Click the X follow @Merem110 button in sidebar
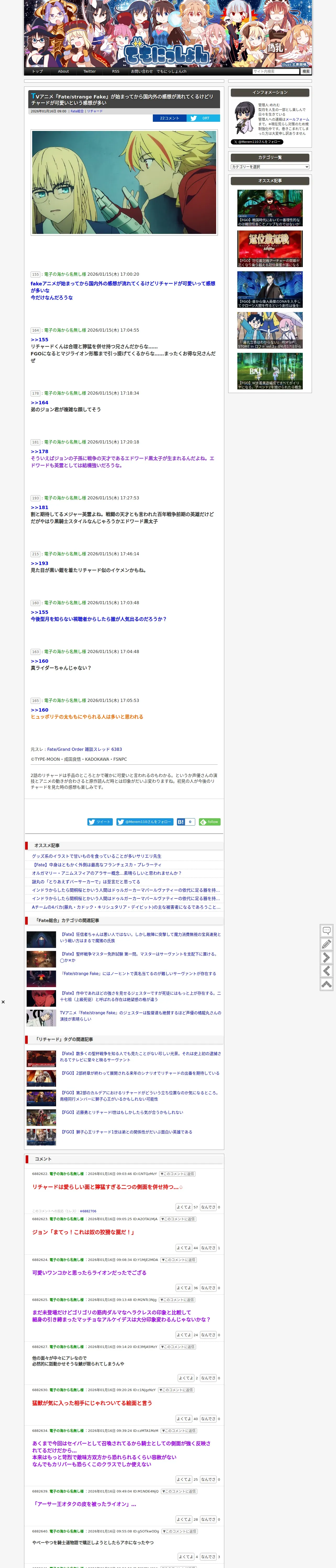 click(257, 142)
